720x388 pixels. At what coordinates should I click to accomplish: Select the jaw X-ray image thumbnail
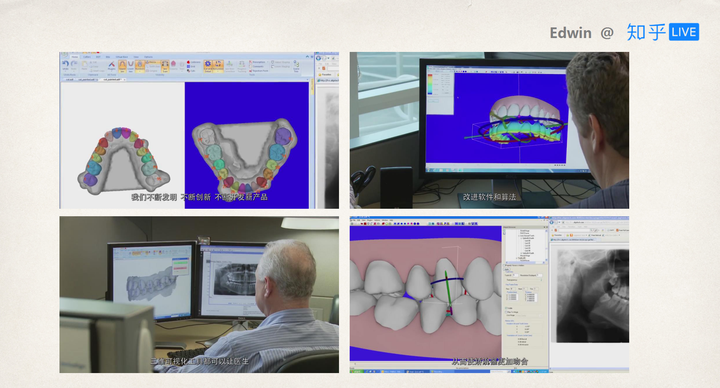pyautogui.click(x=592, y=296)
